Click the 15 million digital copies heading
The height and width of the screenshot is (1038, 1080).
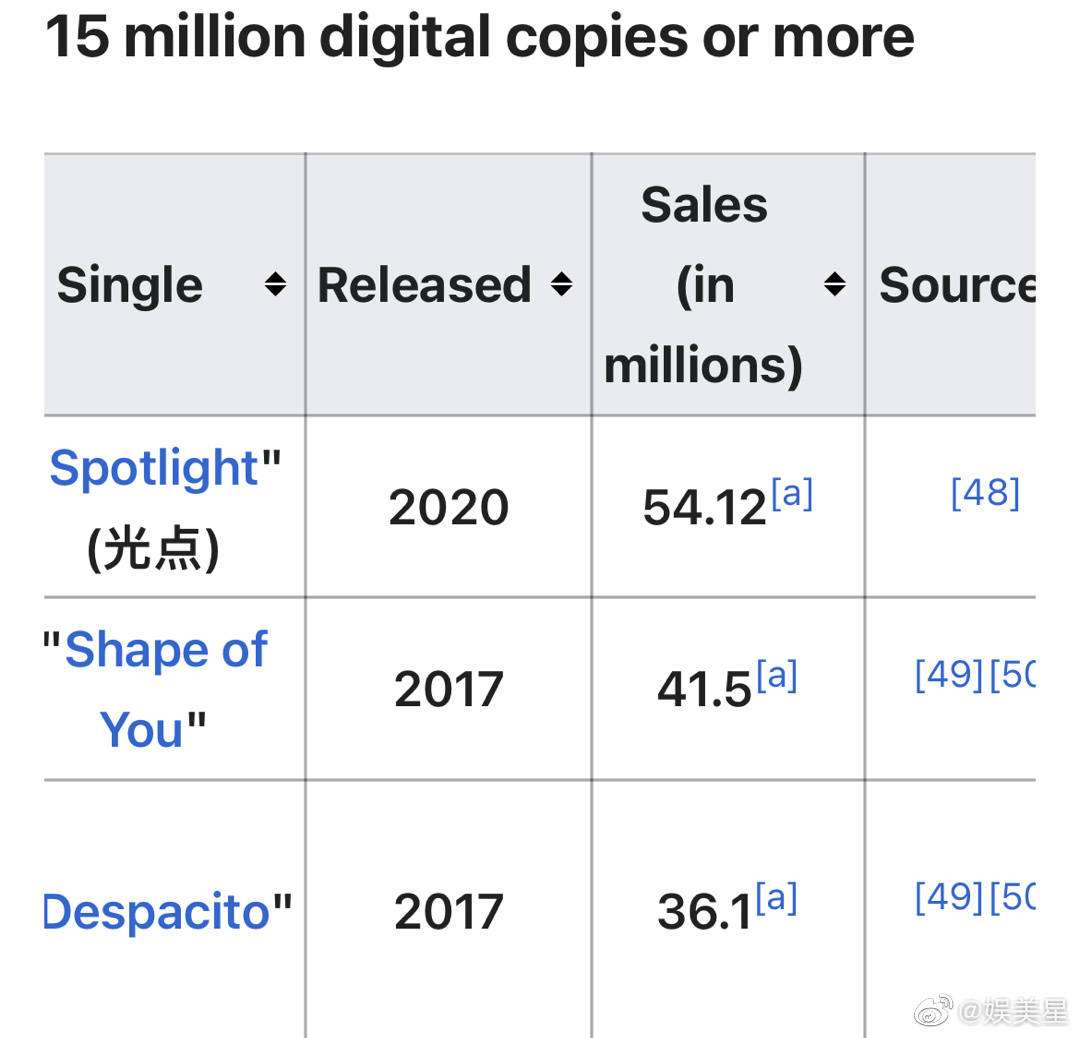[x=479, y=37]
